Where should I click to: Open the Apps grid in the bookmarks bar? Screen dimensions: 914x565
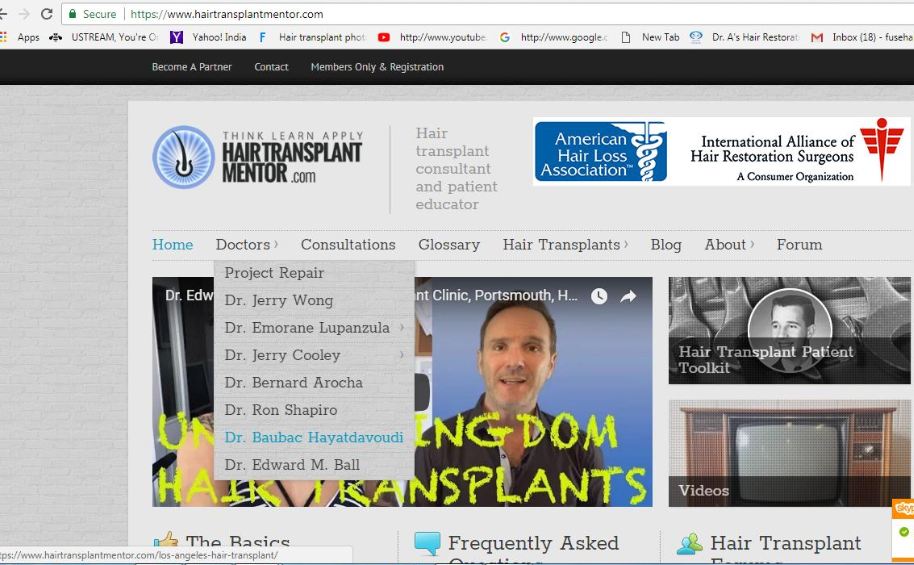(20, 37)
